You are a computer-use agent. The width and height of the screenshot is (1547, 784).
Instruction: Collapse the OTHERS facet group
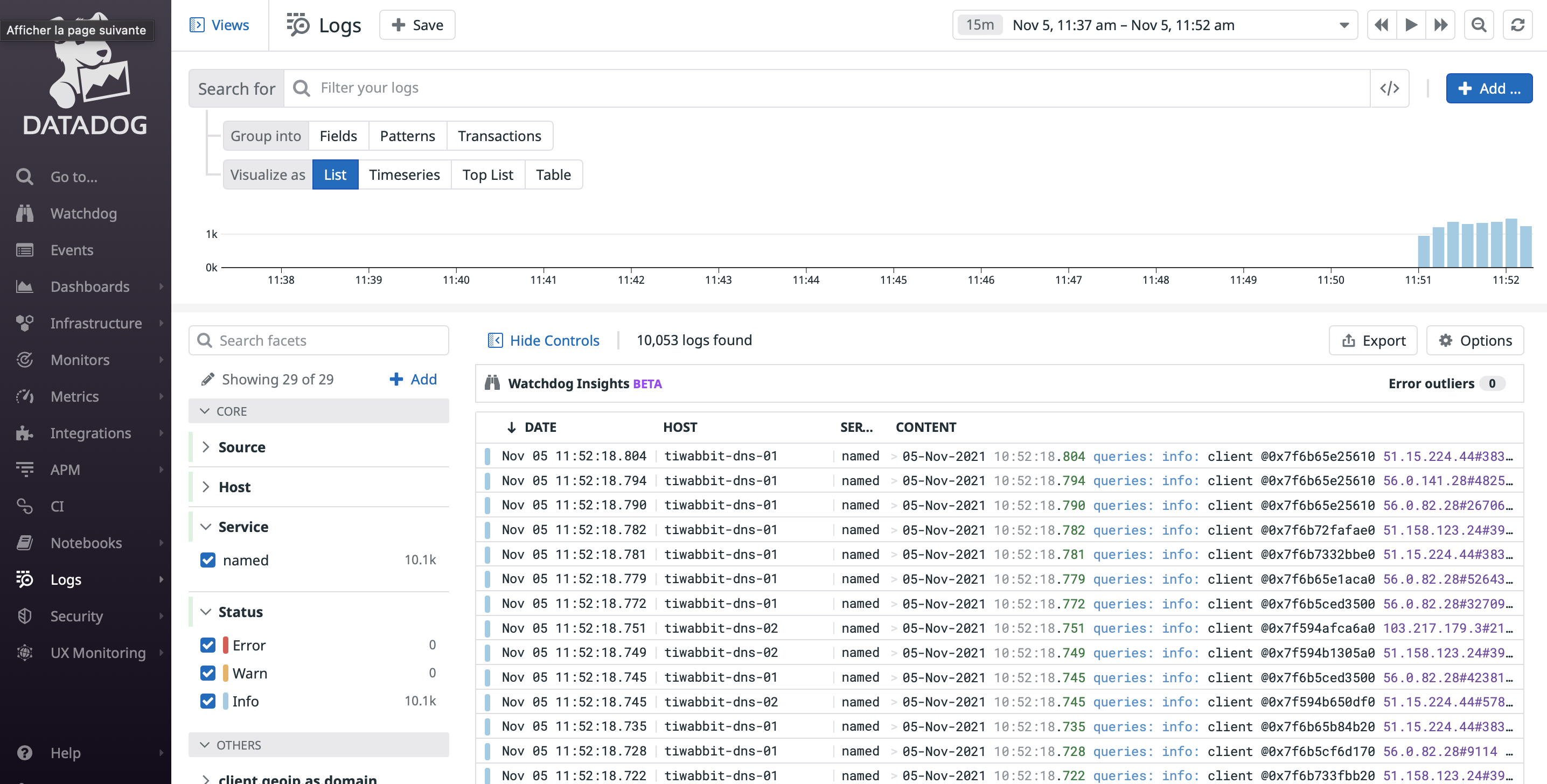tap(205, 745)
